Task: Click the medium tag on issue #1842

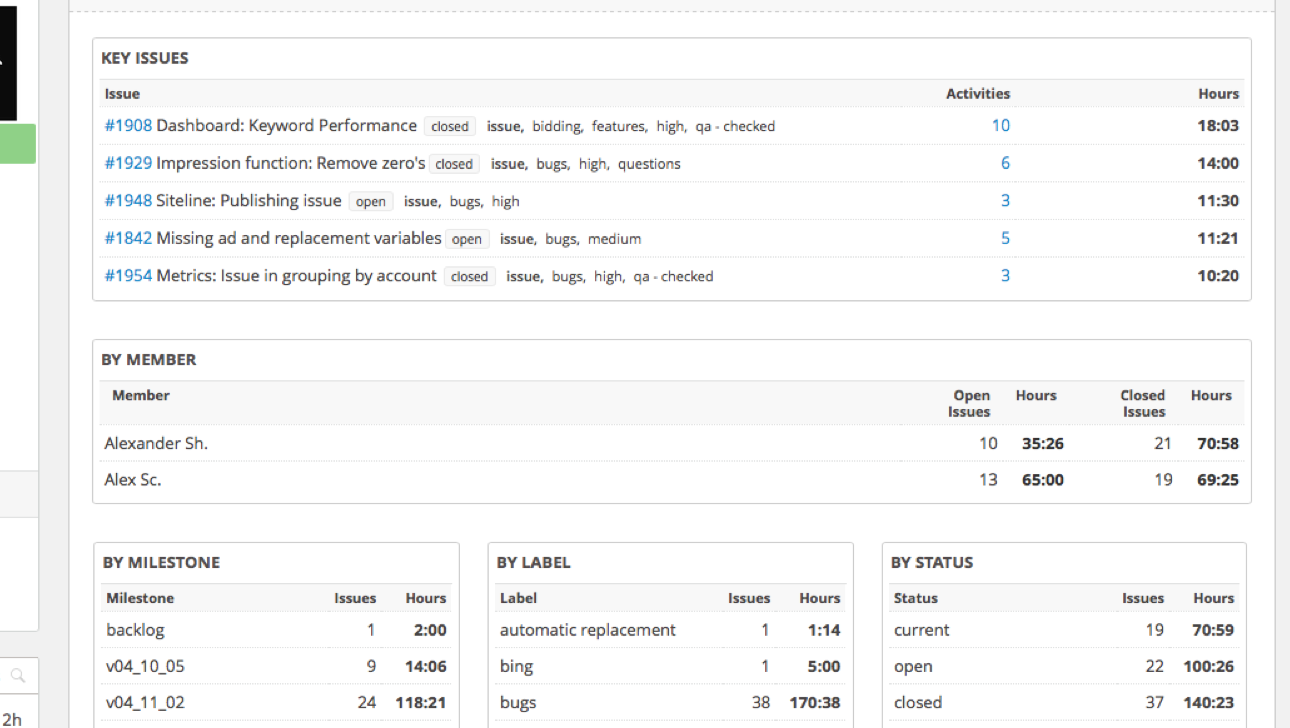Action: (x=615, y=239)
